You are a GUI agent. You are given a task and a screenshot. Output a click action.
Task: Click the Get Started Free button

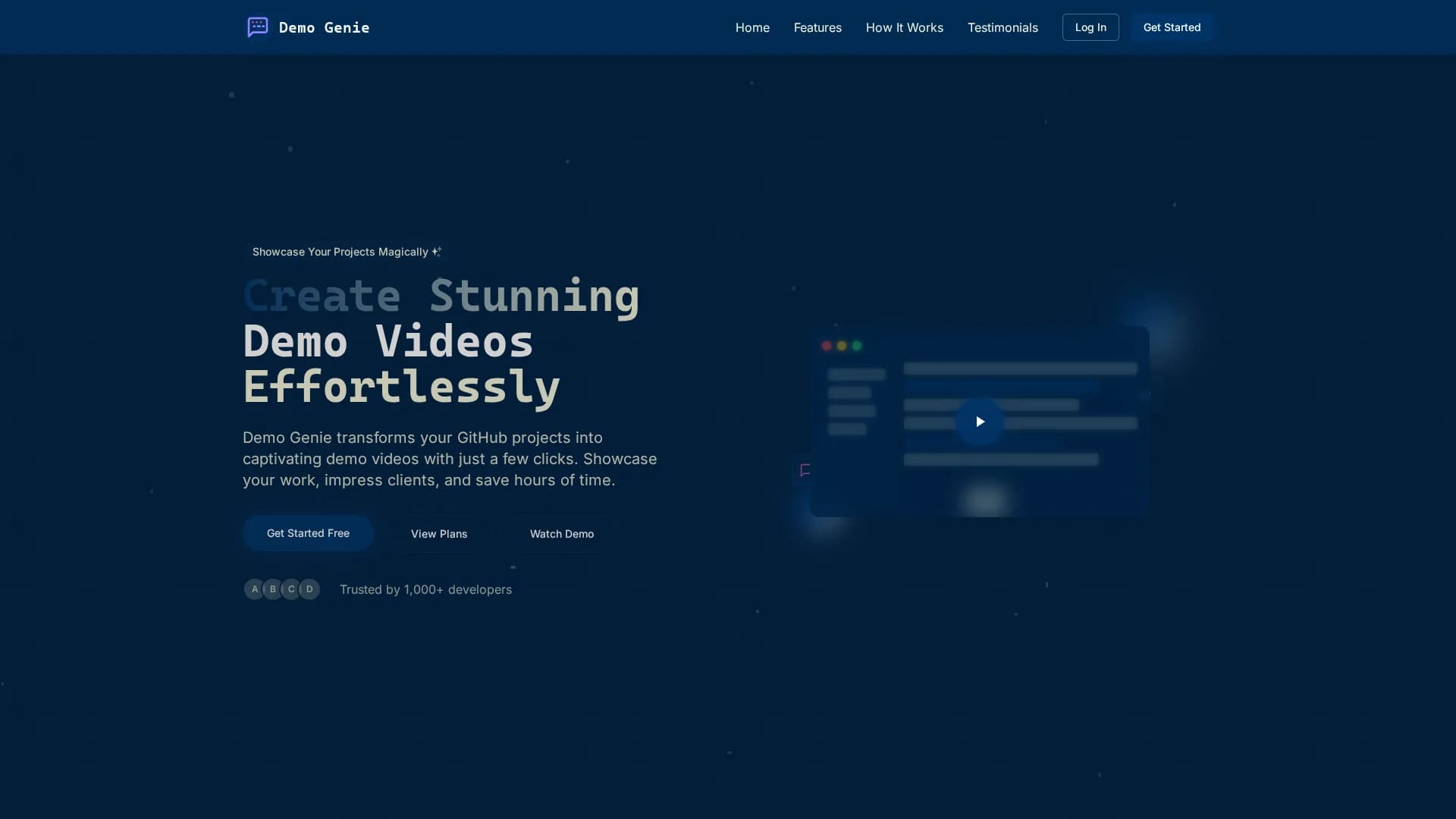click(308, 533)
